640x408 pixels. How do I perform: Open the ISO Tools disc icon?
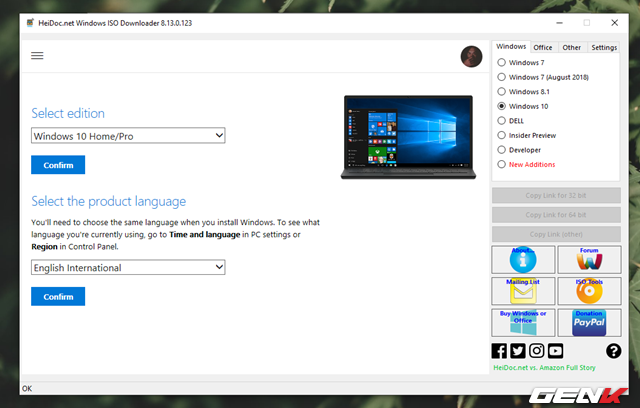589,291
